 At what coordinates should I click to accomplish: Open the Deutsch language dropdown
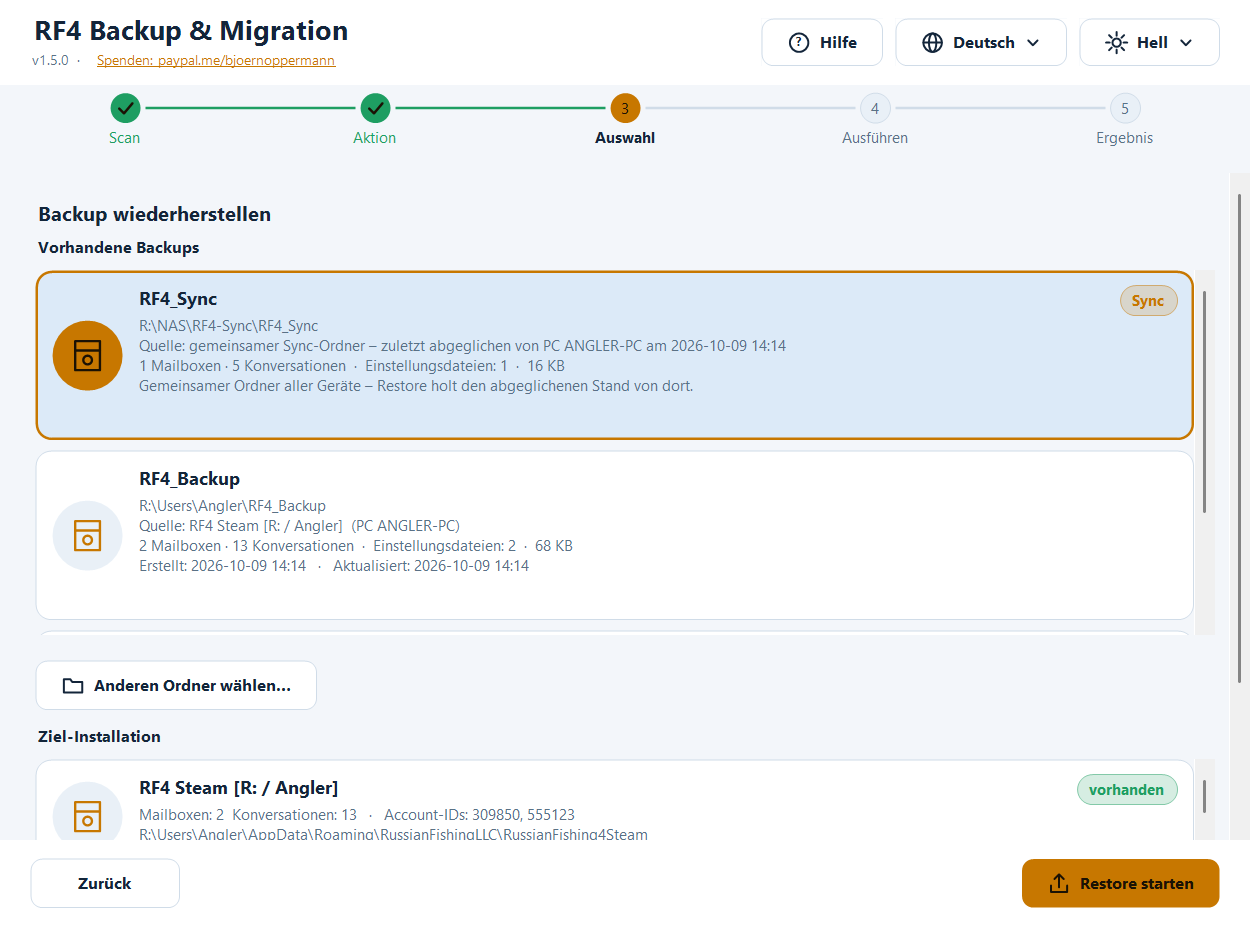pos(981,43)
